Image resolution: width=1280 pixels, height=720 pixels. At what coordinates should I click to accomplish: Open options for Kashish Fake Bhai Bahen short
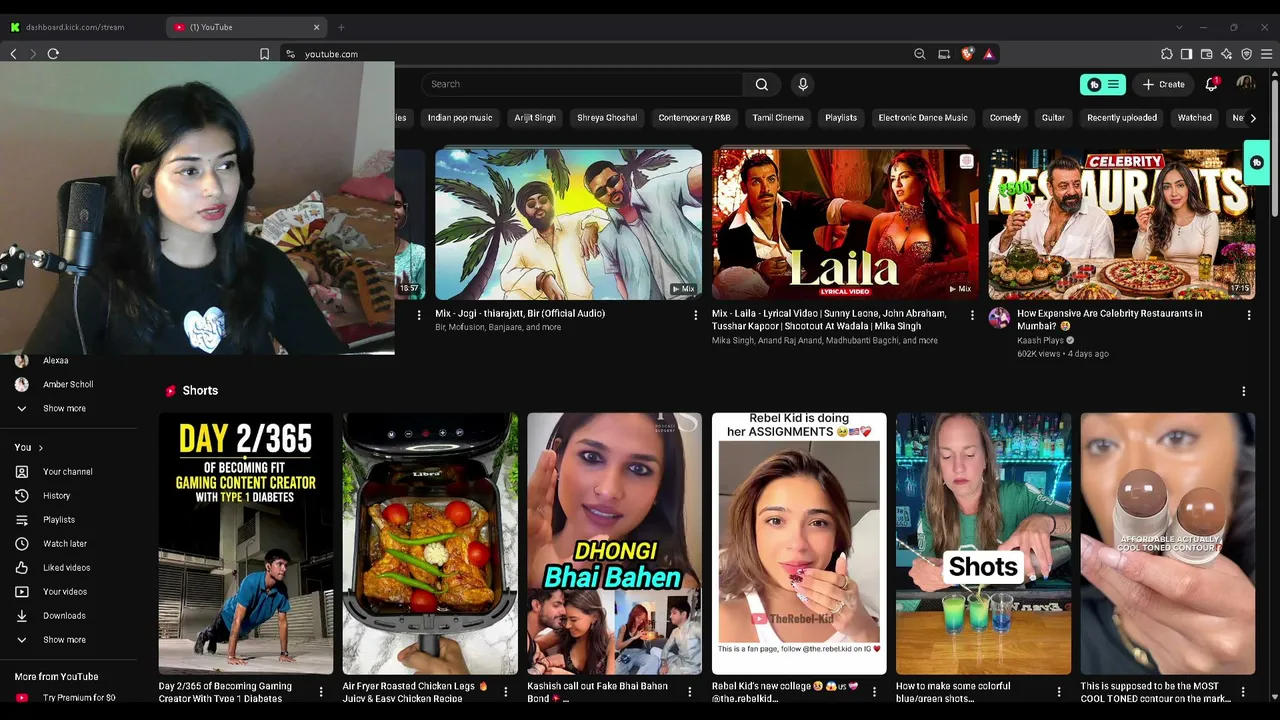coord(690,691)
